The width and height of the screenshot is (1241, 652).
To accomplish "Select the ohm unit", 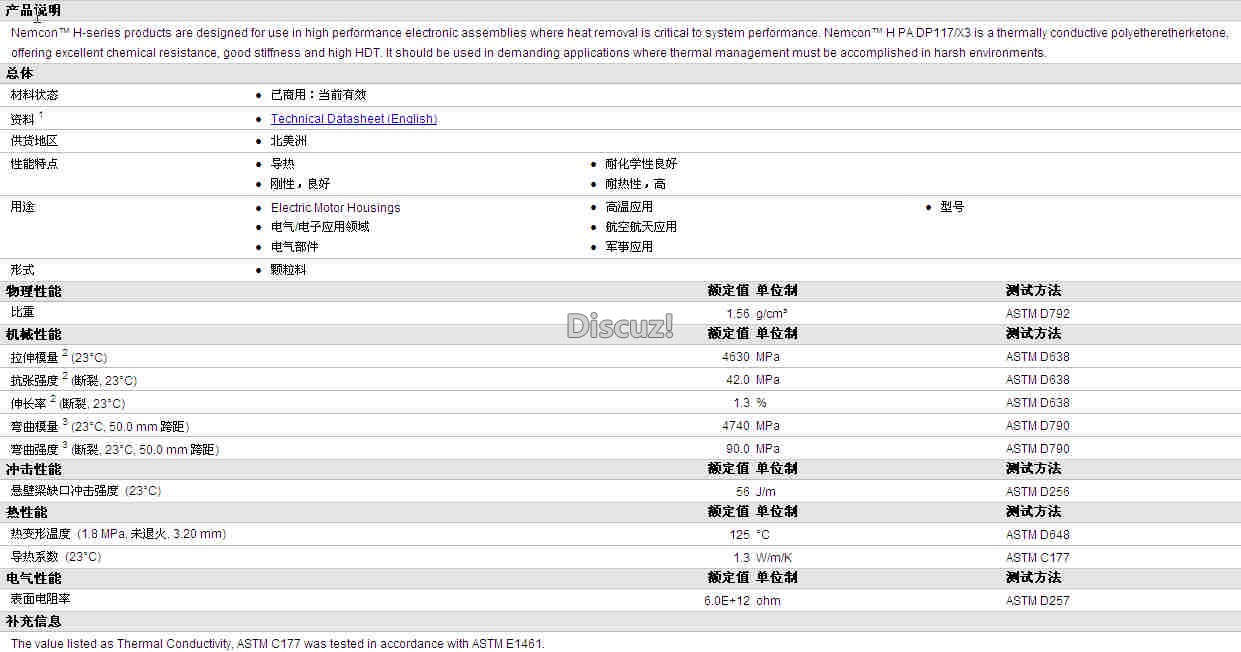I will [768, 601].
